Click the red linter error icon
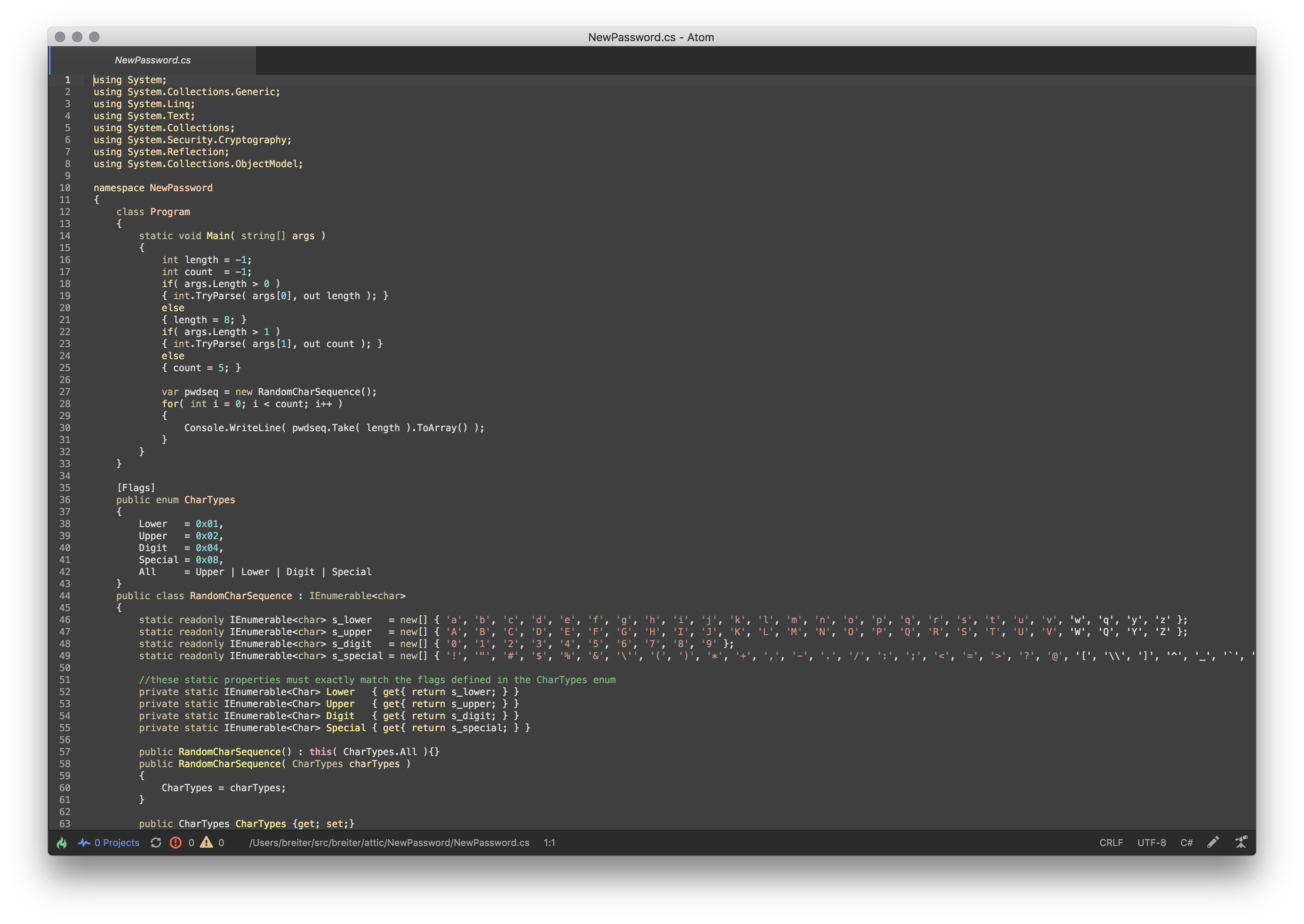 pyautogui.click(x=176, y=843)
